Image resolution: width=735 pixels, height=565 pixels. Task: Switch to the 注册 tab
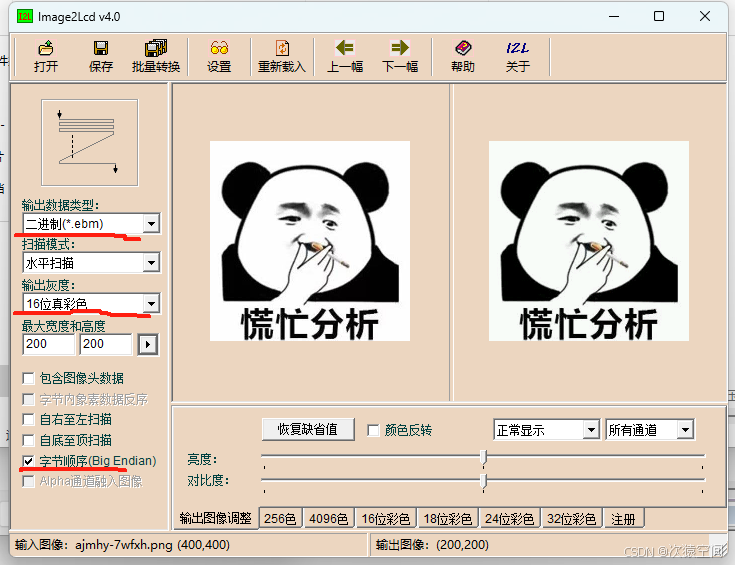623,519
